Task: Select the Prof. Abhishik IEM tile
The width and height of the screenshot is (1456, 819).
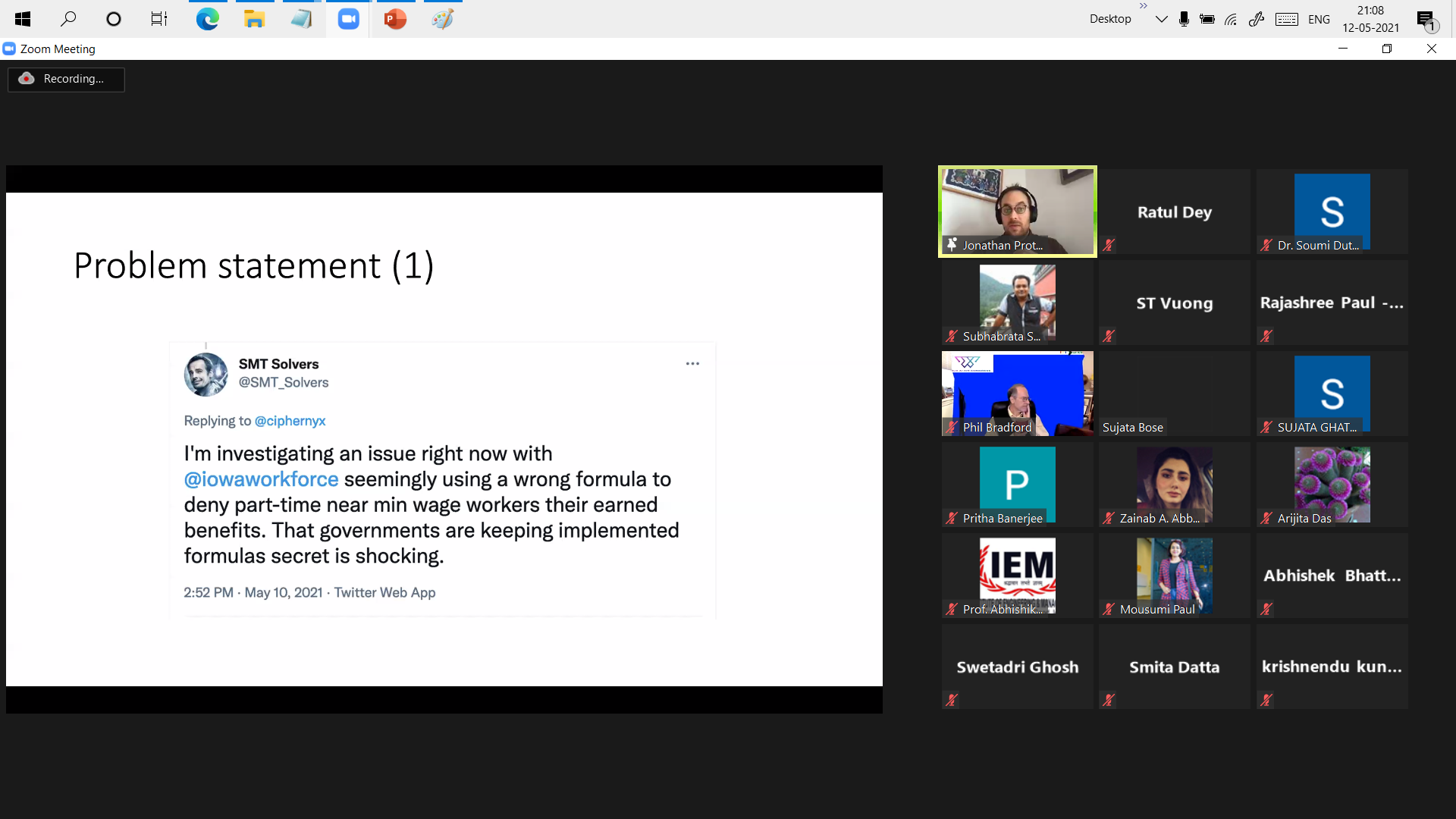Action: (1017, 576)
